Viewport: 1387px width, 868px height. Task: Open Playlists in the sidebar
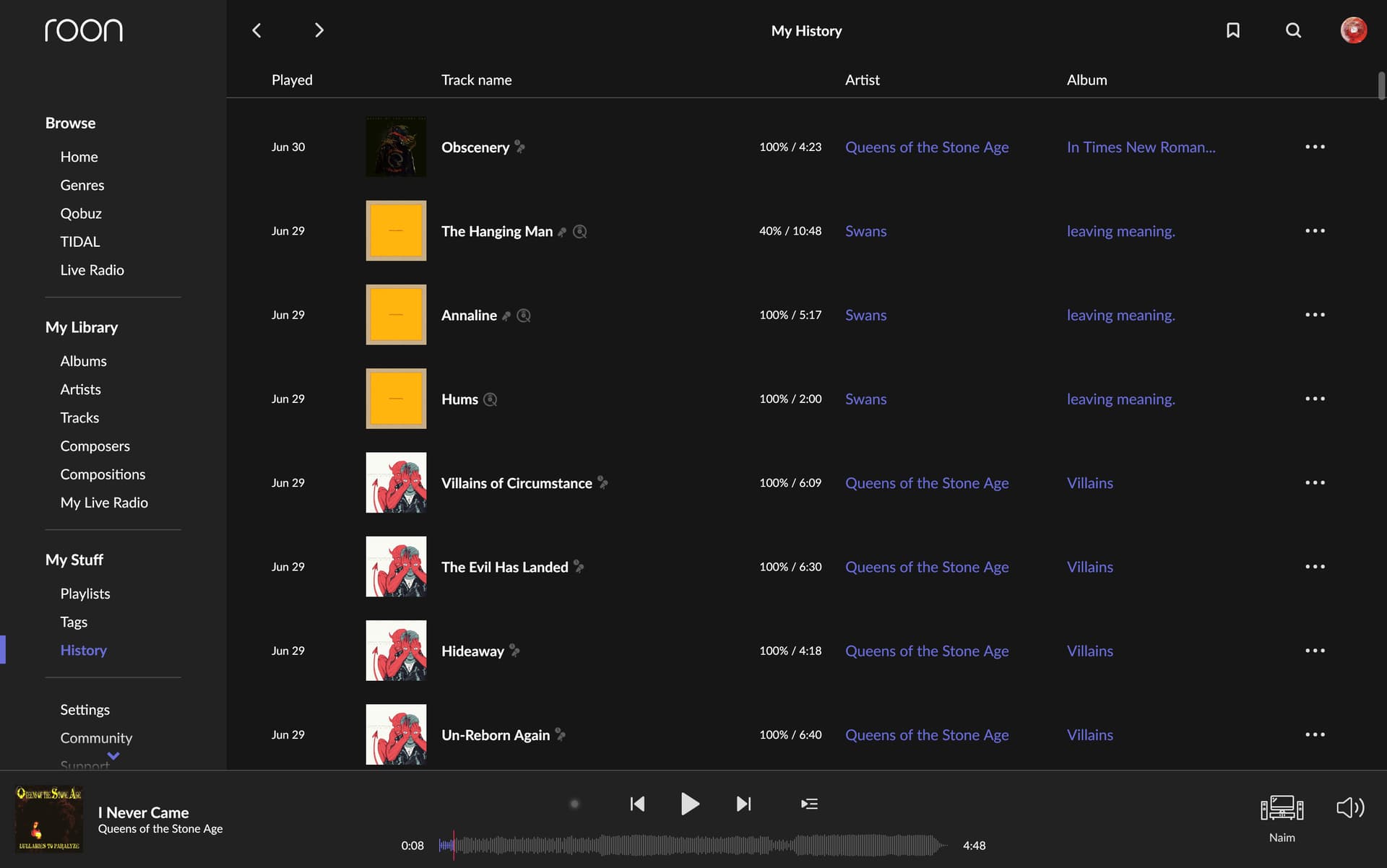[x=85, y=594]
